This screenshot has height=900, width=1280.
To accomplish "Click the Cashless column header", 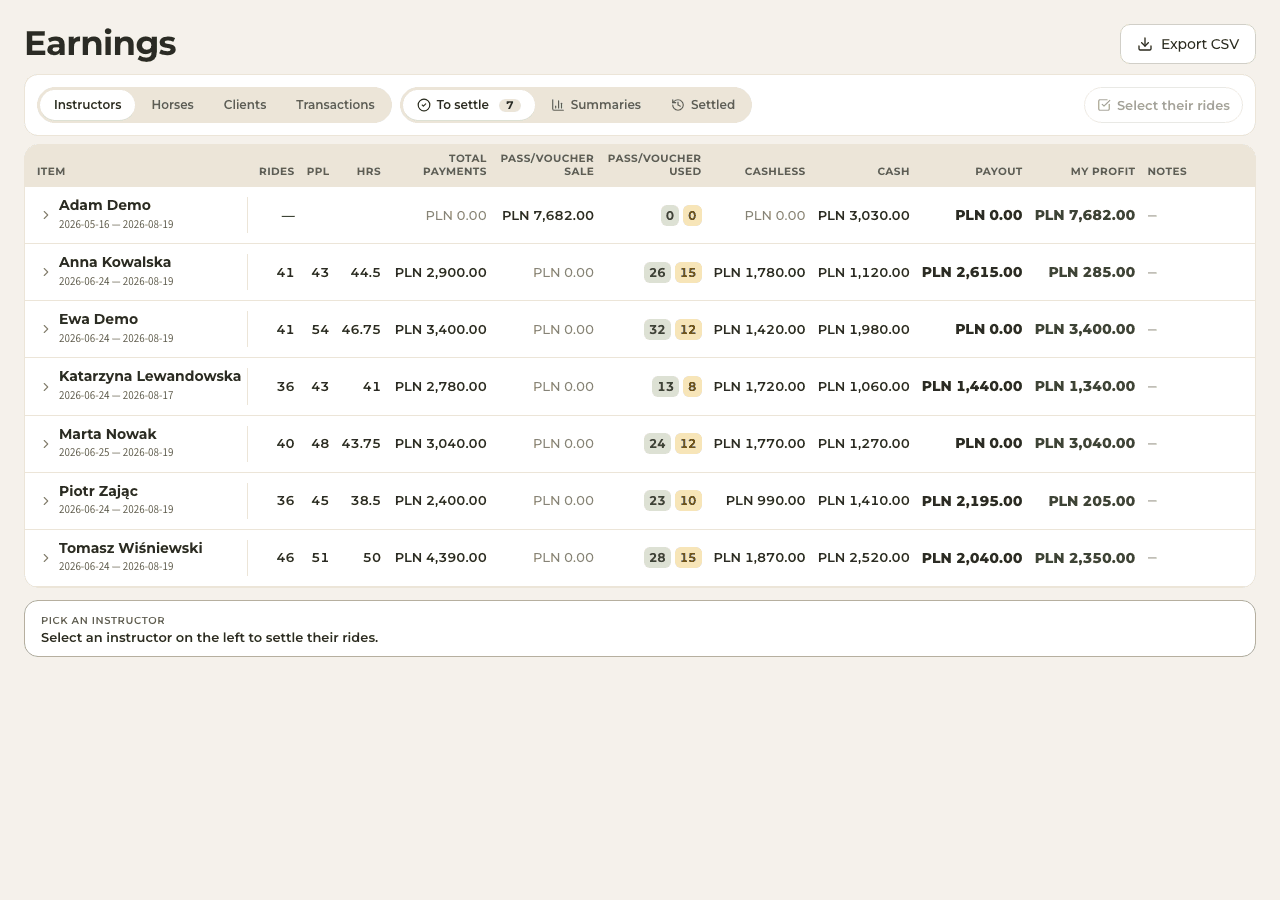I will click(x=775, y=172).
